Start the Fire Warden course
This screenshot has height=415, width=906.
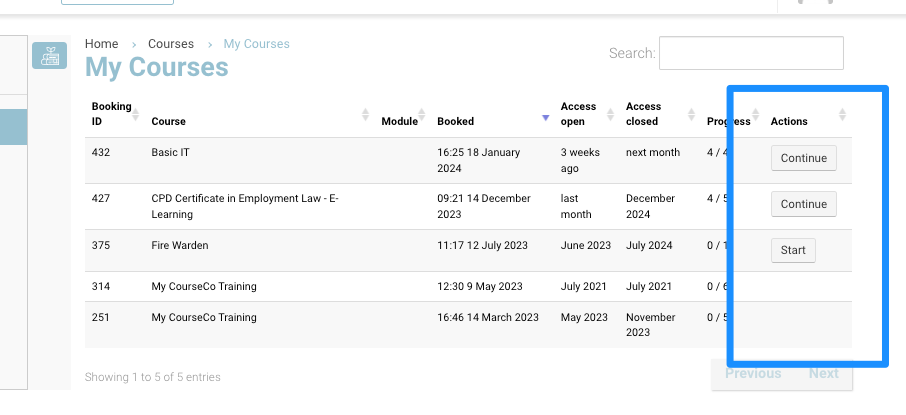793,250
